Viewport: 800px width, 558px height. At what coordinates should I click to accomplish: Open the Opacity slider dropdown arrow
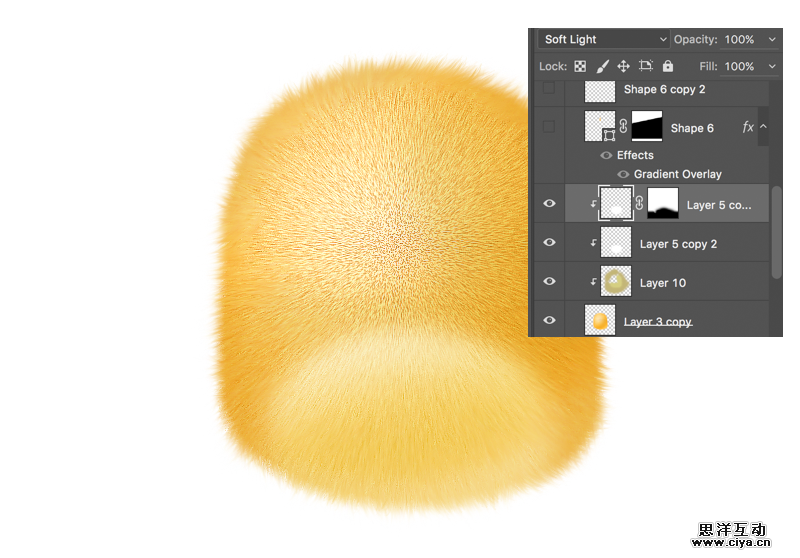tap(772, 39)
